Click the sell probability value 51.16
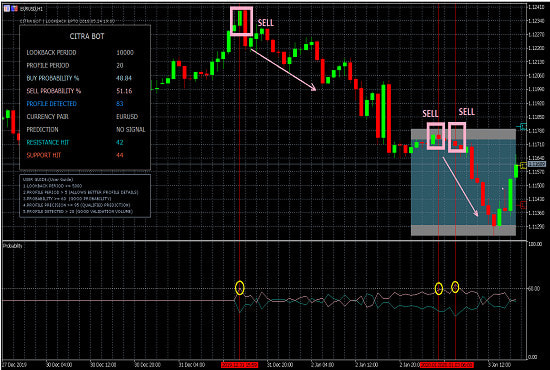 pyautogui.click(x=124, y=91)
